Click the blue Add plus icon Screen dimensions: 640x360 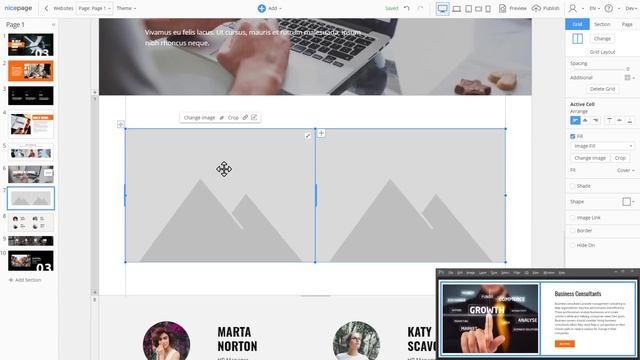coord(262,8)
